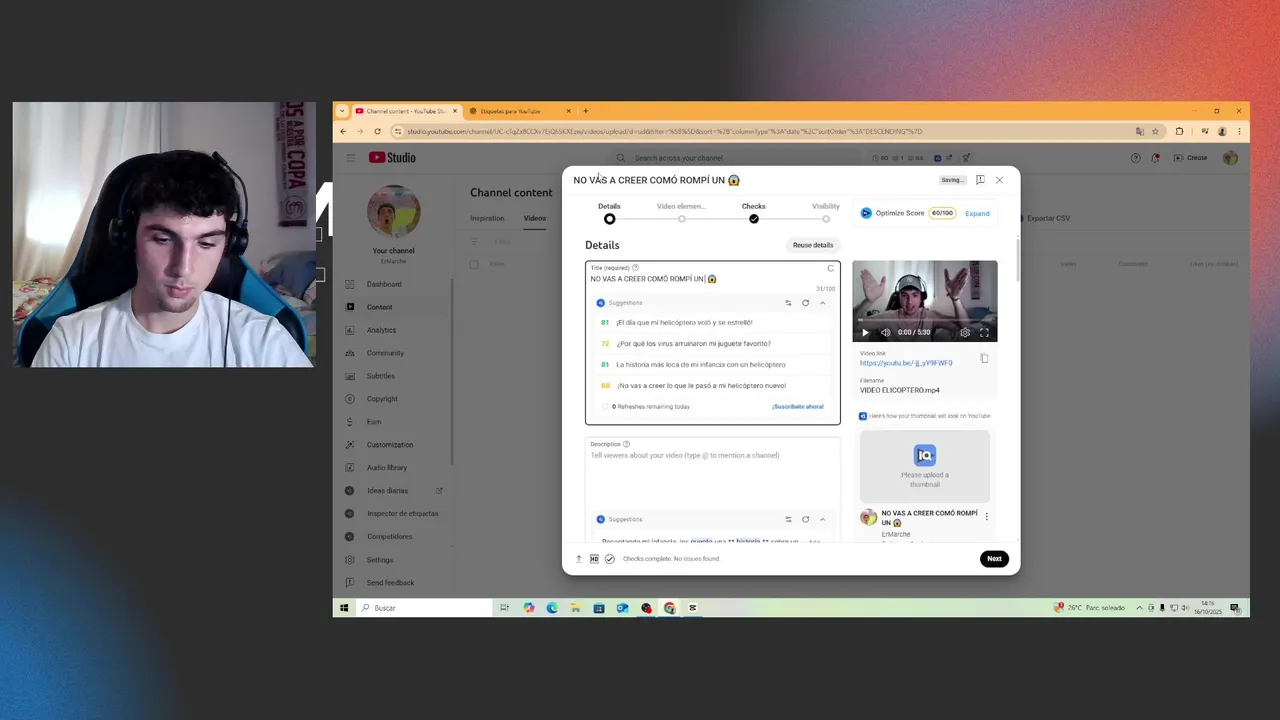Copy the video link
Viewport: 1280px width, 720px height.
984,358
